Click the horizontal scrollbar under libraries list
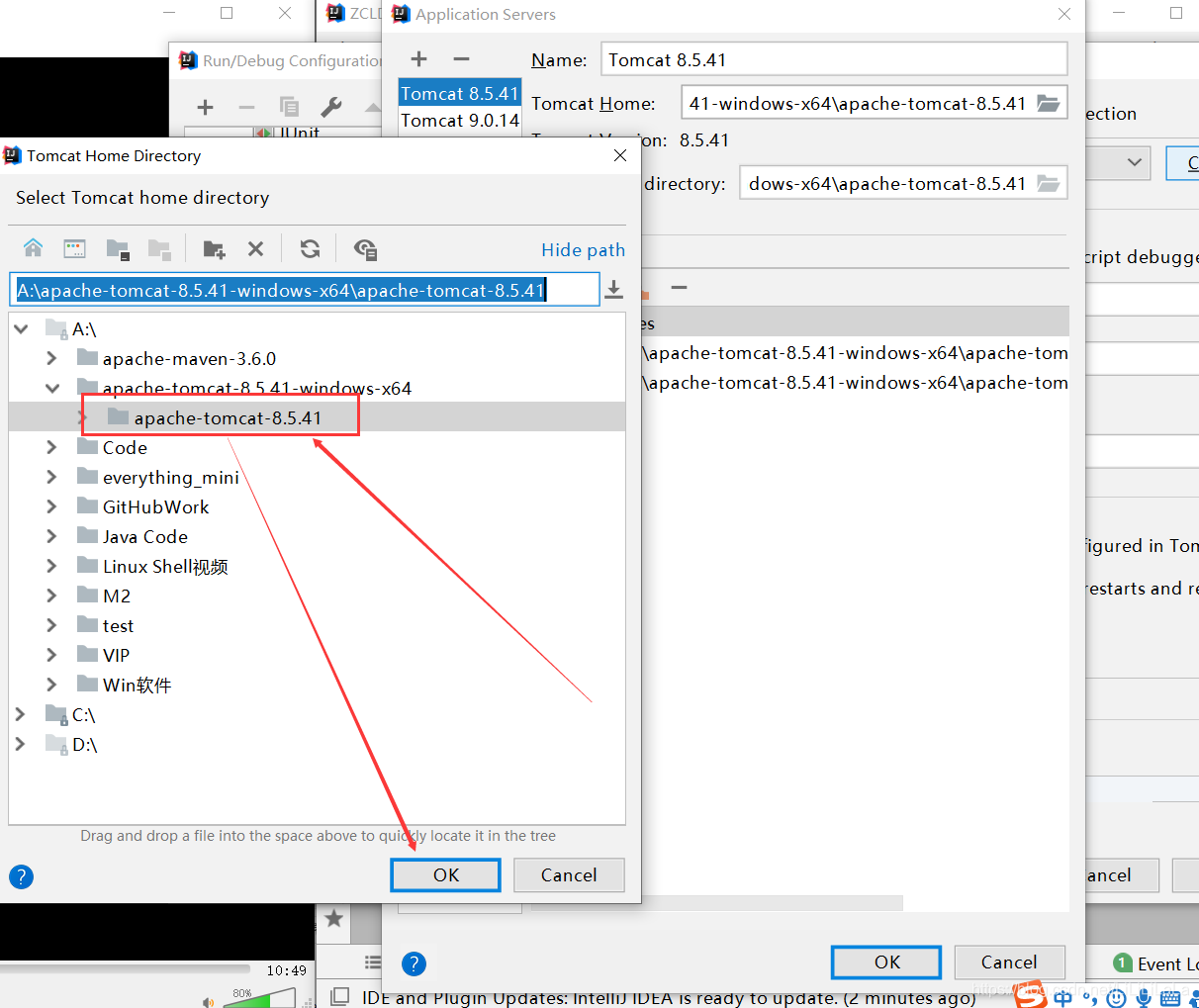This screenshot has height=1008, width=1199. click(x=717, y=903)
